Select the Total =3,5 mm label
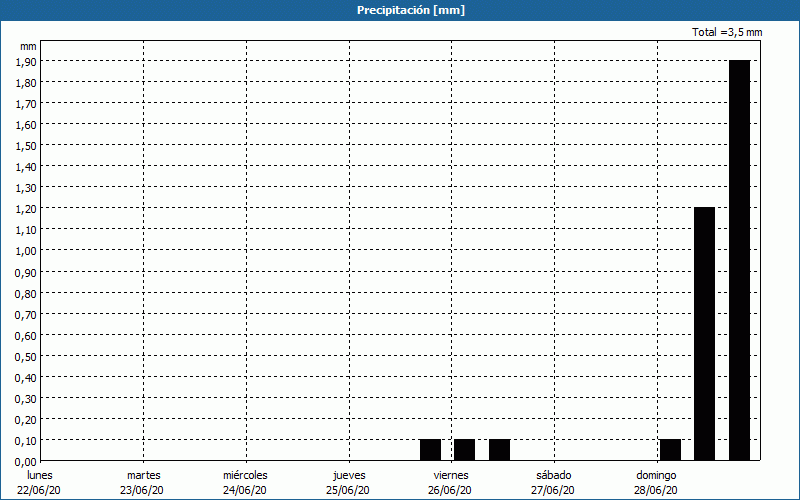800x500 pixels. pos(727,32)
